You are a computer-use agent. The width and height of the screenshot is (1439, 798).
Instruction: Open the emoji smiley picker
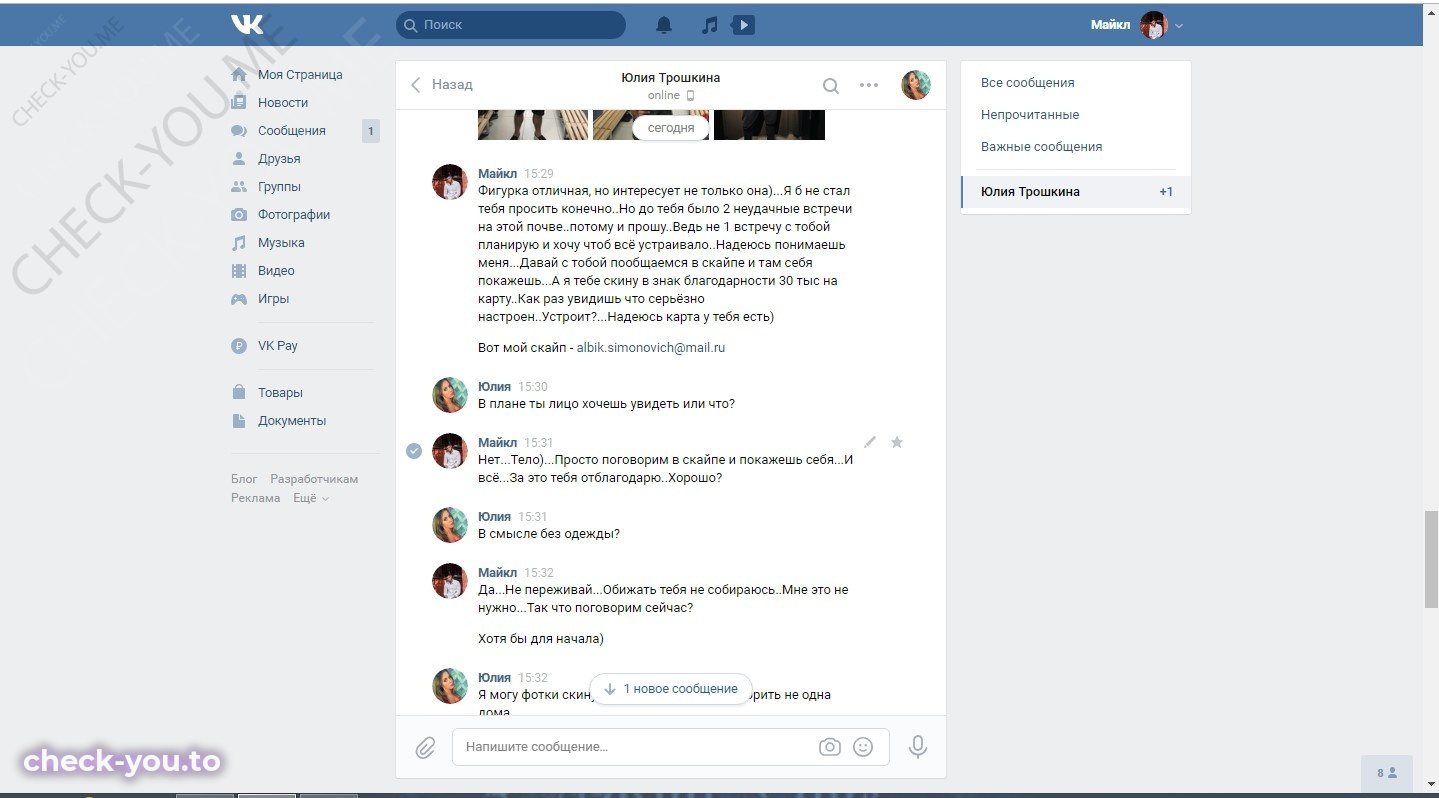tap(863, 747)
